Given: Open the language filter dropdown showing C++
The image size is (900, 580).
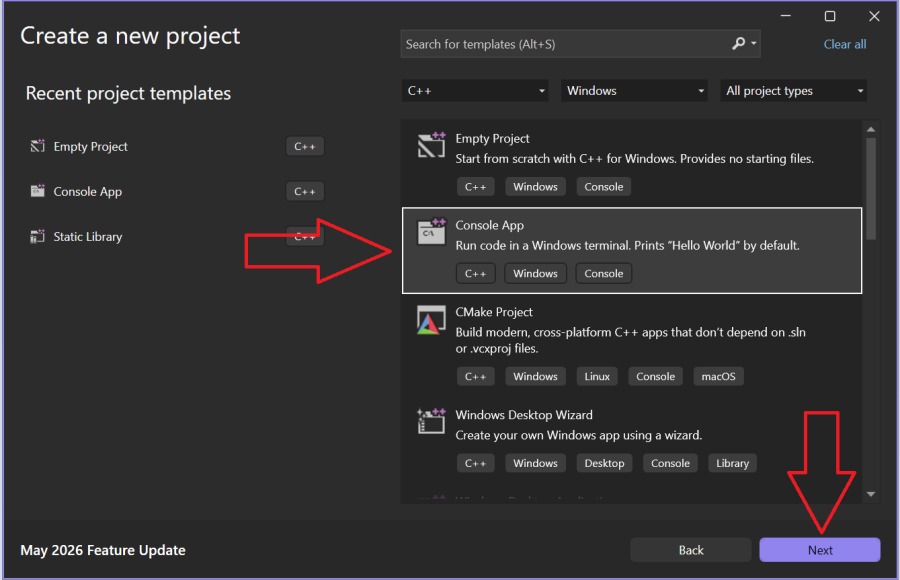Looking at the screenshot, I should (x=475, y=91).
